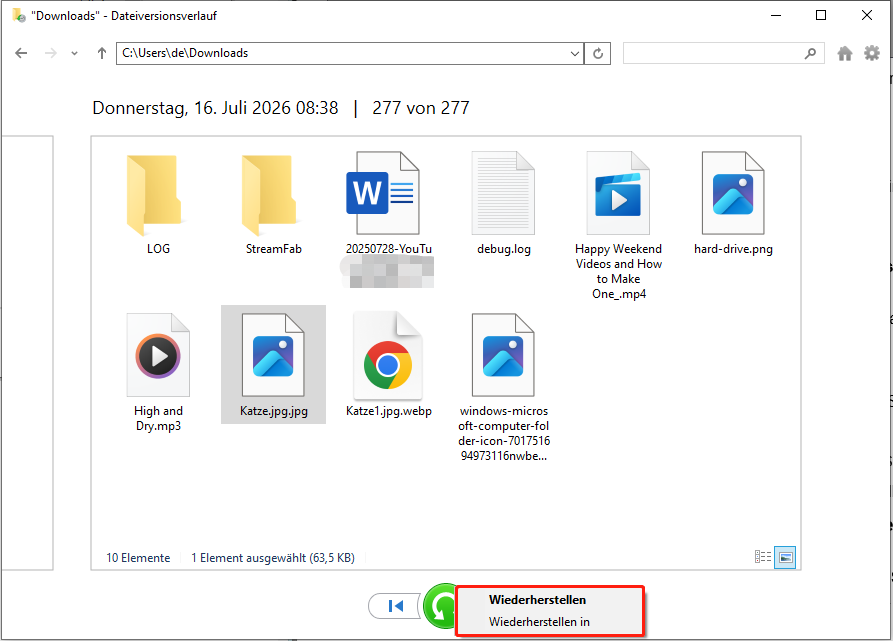Open the home icon in toolbar
The width and height of the screenshot is (893, 641).
click(x=845, y=54)
